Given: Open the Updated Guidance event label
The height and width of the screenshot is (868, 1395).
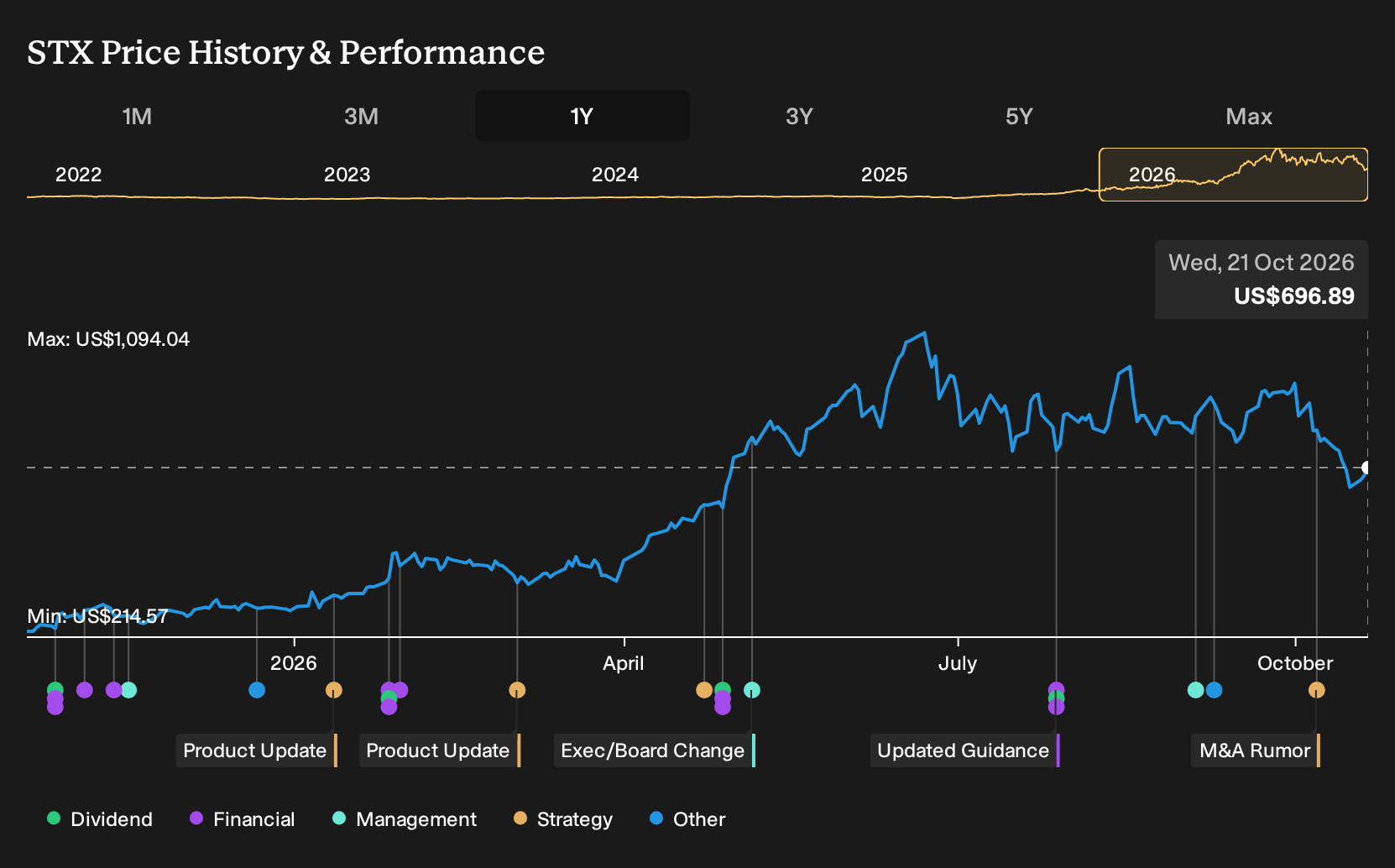Looking at the screenshot, I should click(x=965, y=750).
